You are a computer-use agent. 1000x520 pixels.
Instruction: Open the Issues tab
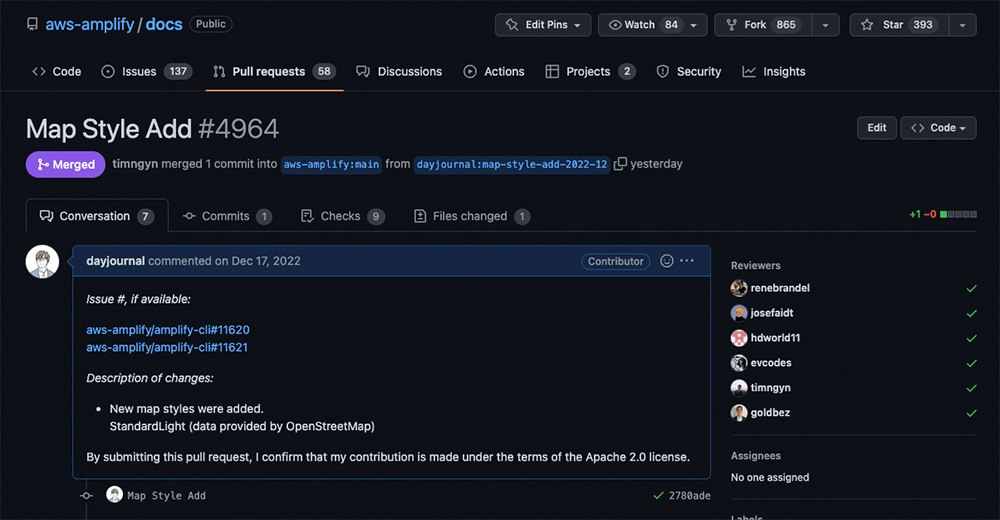pyautogui.click(x=146, y=71)
